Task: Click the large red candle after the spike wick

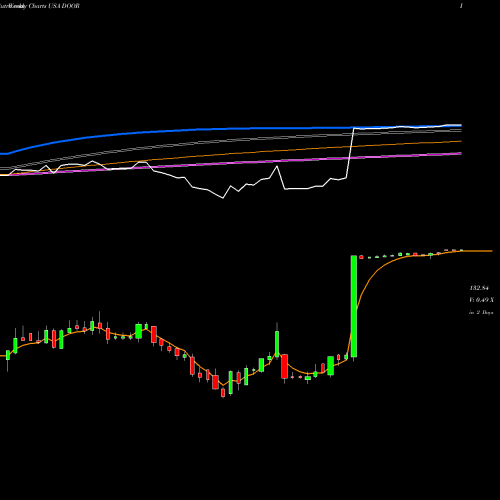Action: [x=284, y=366]
